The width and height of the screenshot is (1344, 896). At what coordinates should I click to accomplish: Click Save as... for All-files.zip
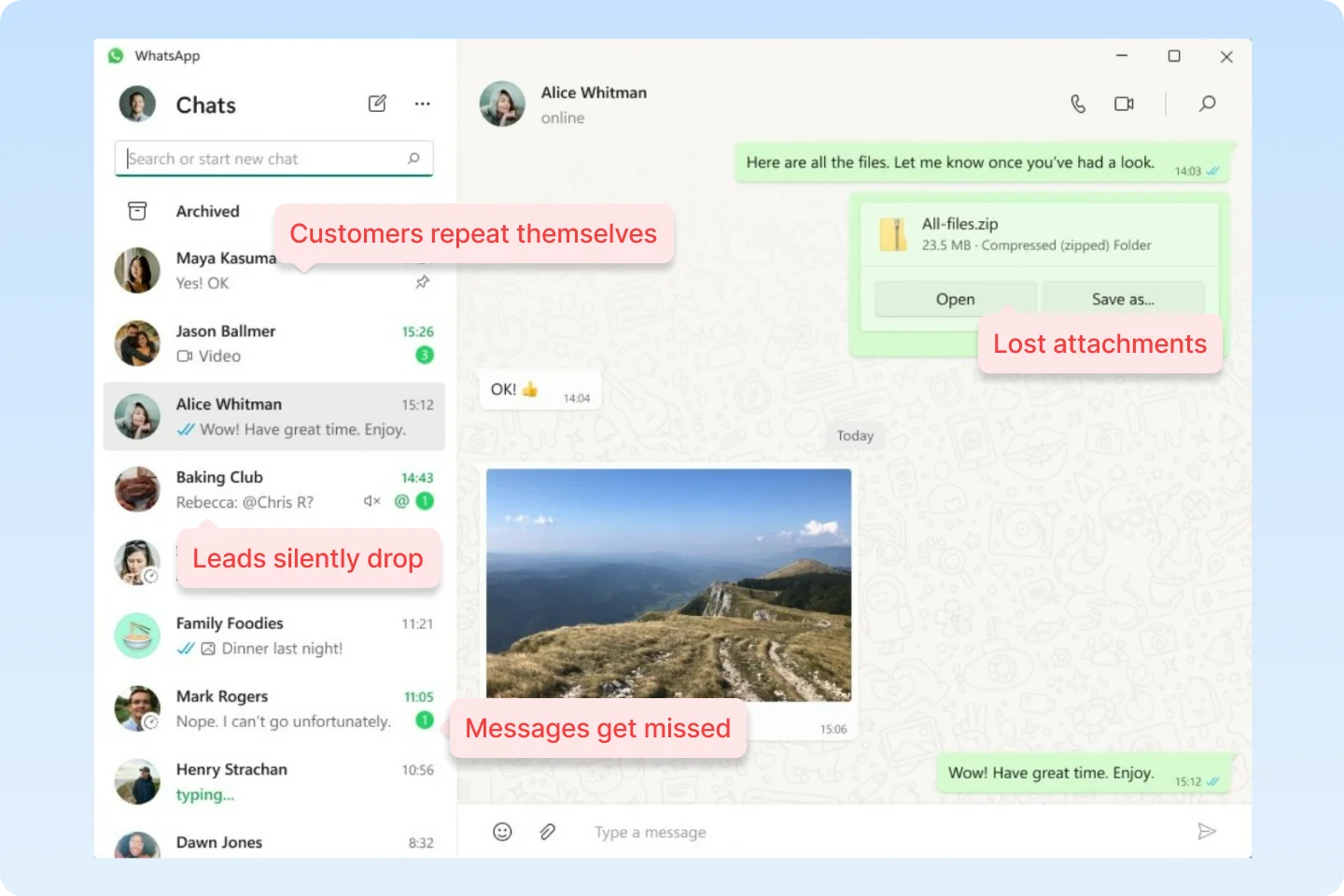(1123, 300)
